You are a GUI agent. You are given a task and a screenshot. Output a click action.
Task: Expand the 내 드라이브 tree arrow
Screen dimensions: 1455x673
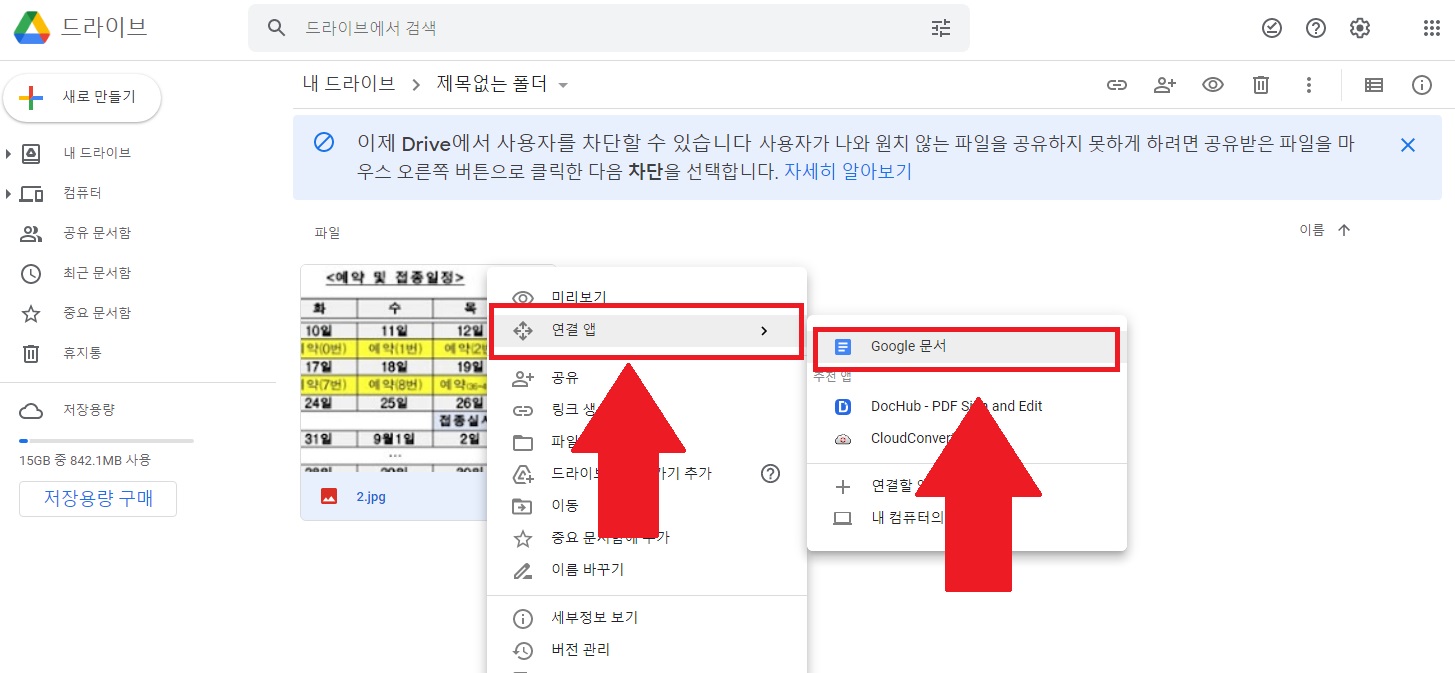click(x=8, y=153)
